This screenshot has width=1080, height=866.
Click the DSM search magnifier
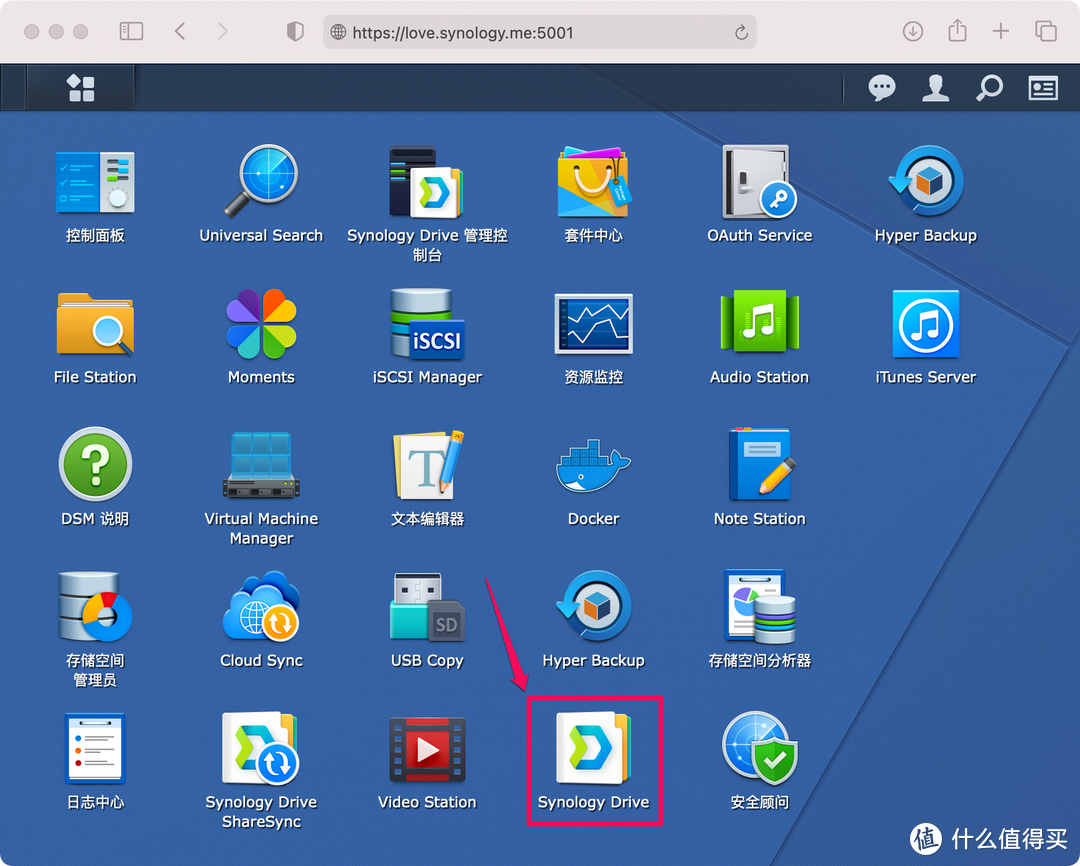[x=989, y=88]
